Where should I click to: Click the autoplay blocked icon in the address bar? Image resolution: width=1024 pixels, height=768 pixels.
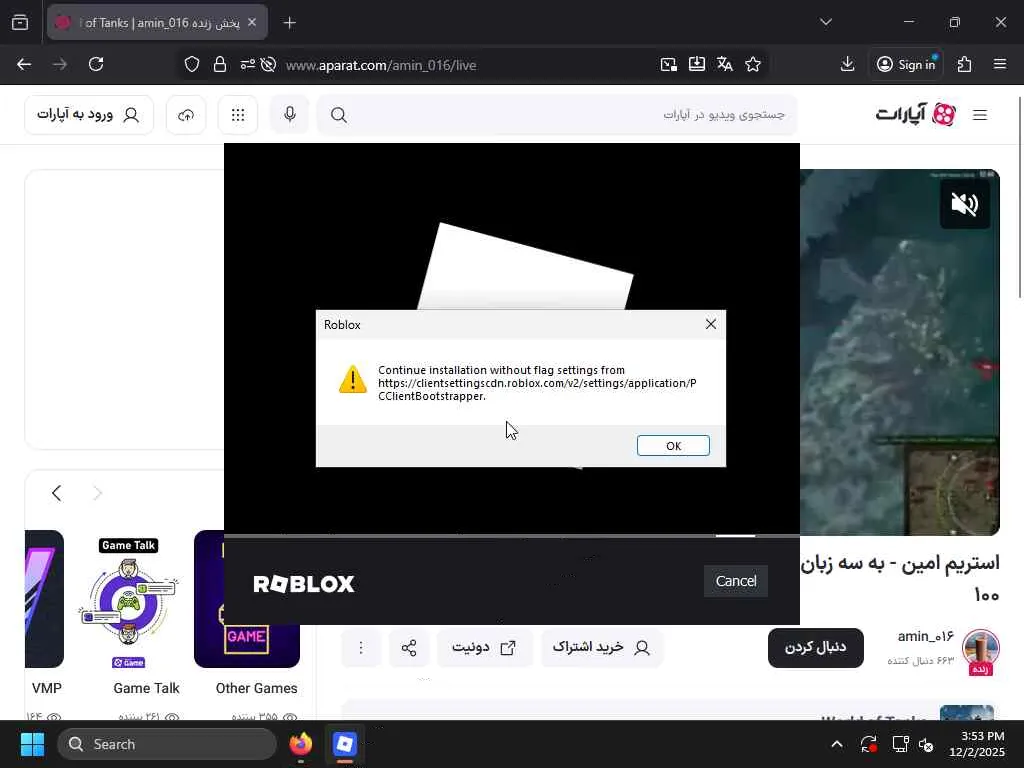268,65
